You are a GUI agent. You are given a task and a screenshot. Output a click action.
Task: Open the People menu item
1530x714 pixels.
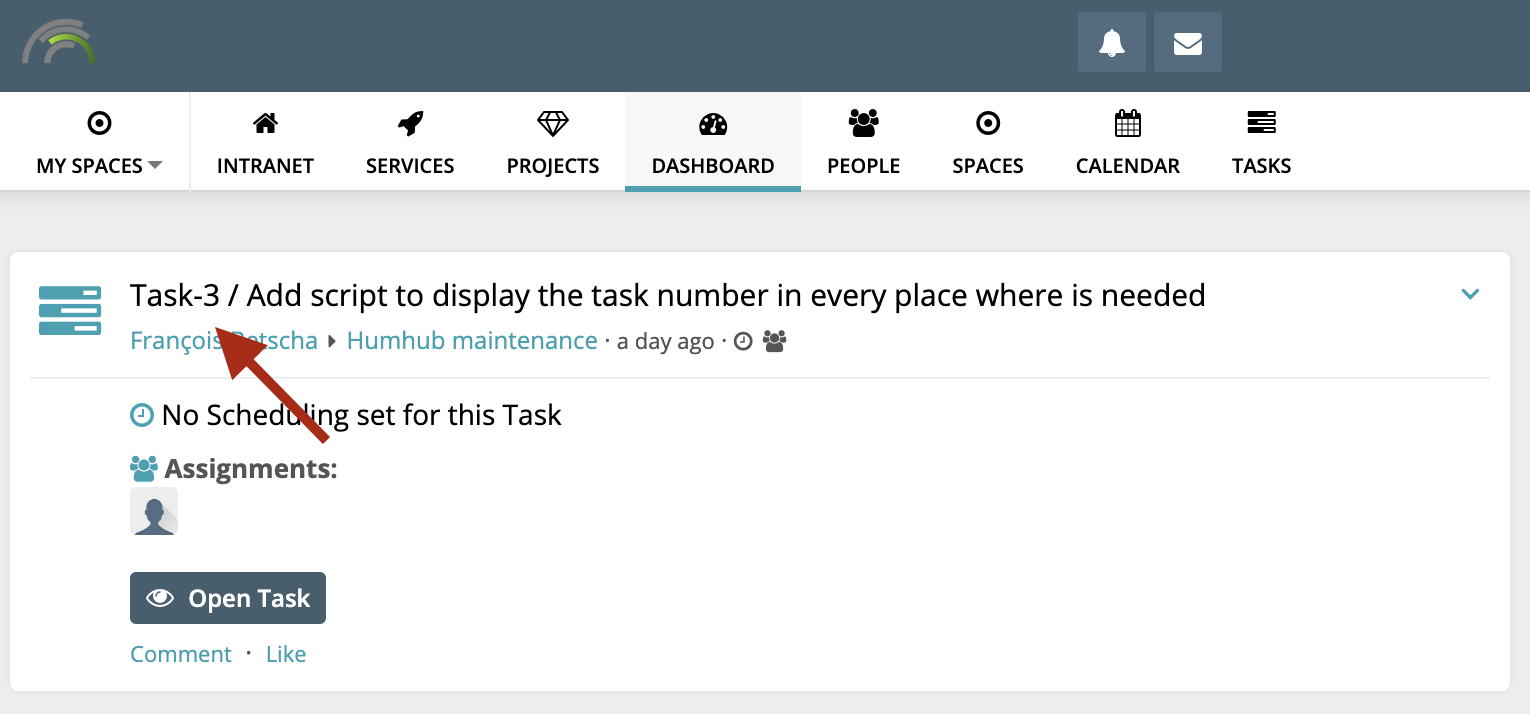(x=864, y=142)
